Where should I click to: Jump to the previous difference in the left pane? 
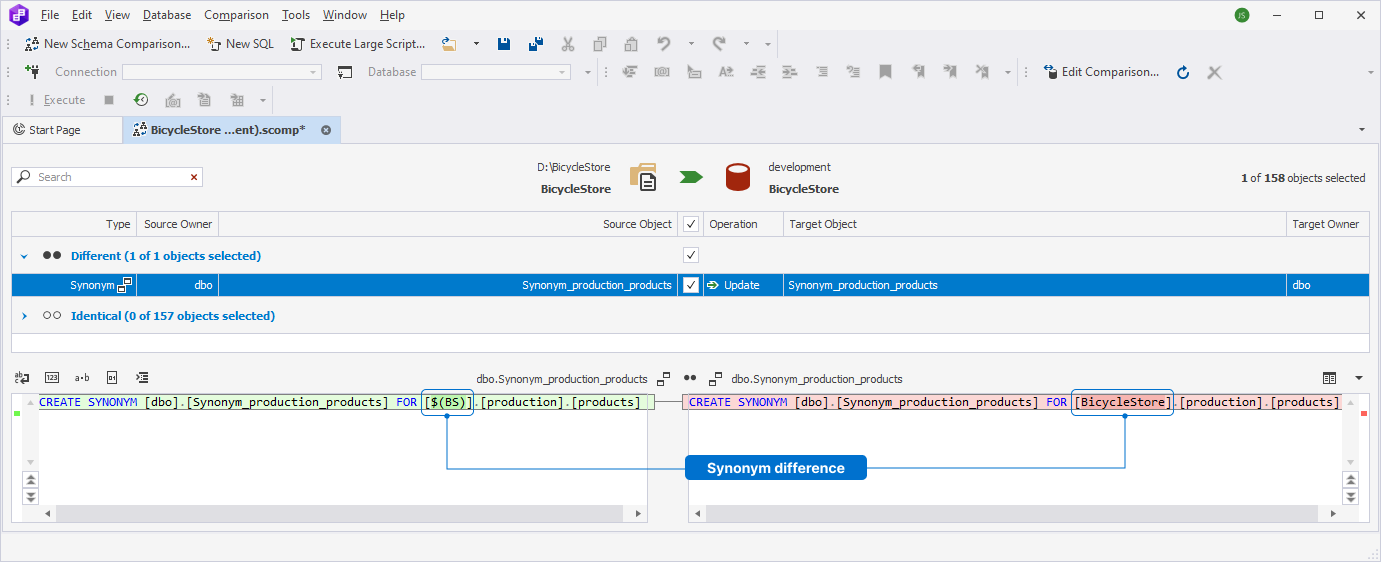30,481
